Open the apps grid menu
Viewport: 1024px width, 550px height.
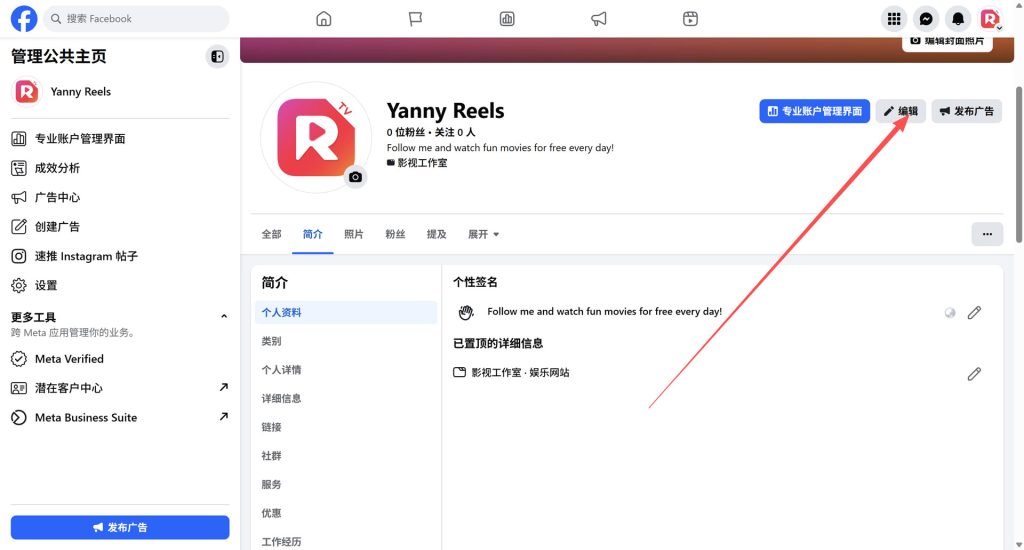coord(894,19)
